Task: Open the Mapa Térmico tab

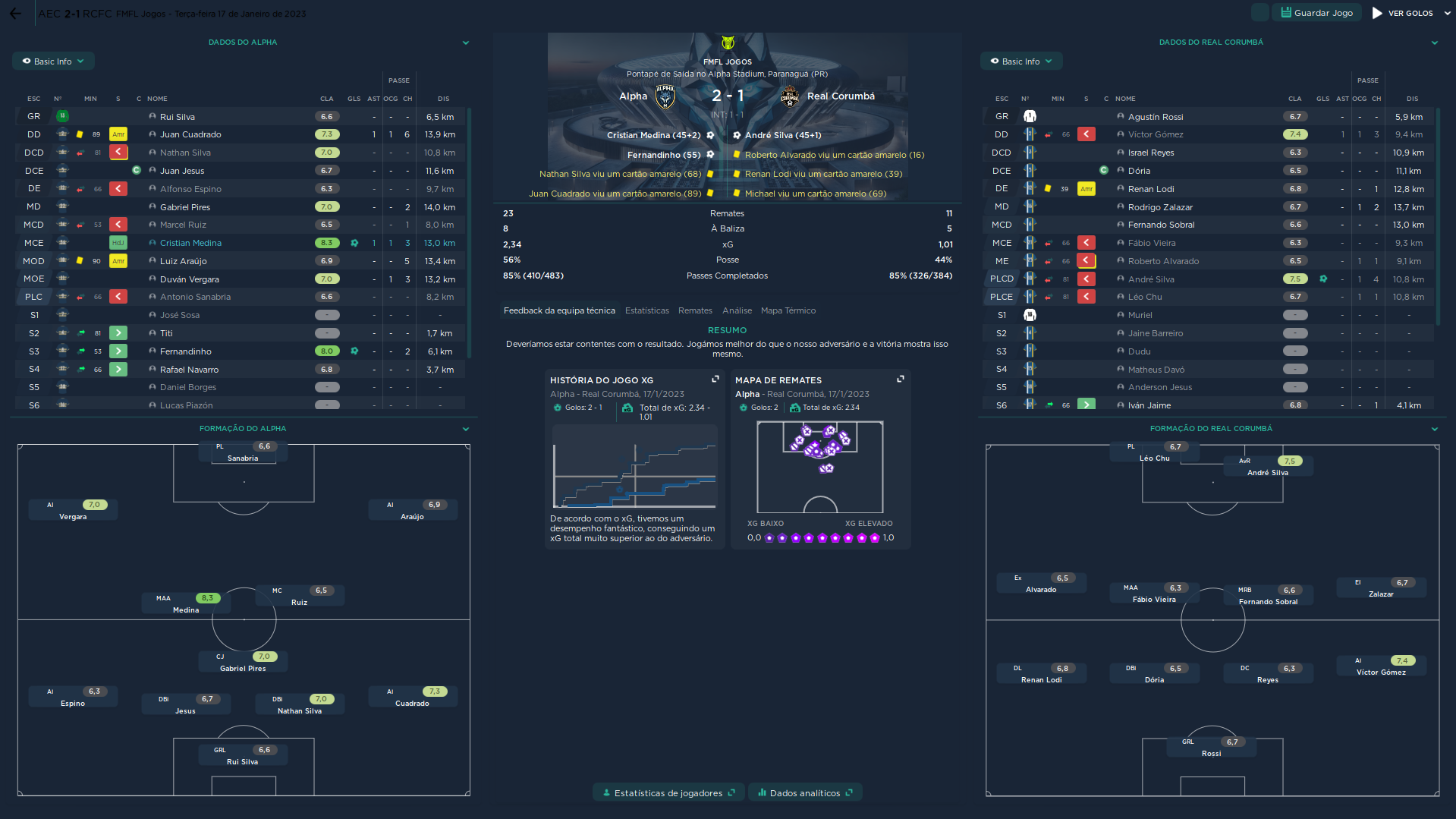Action: pos(788,310)
